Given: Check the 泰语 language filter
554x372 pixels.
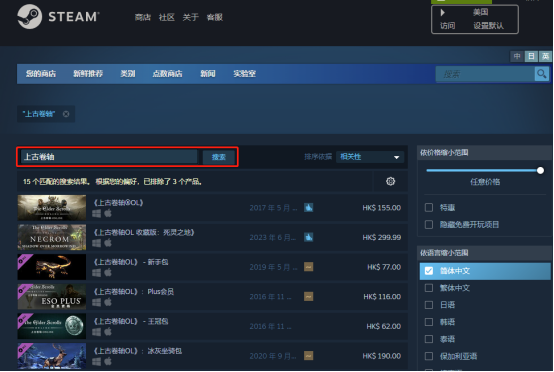Looking at the screenshot, I should 429,339.
